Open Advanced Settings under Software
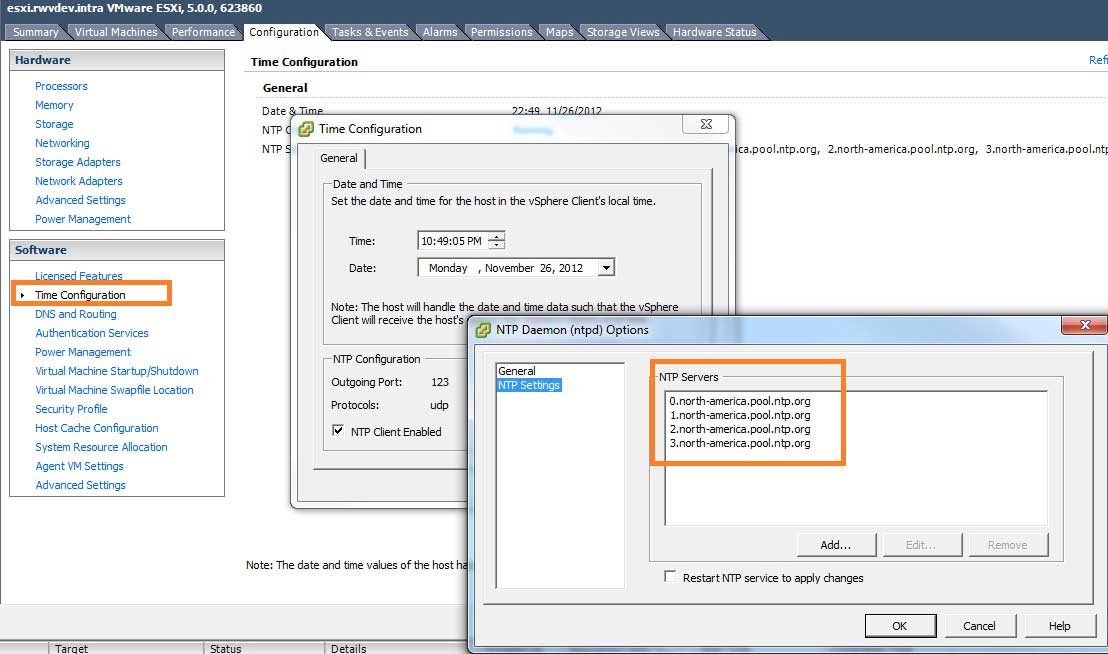The width and height of the screenshot is (1108, 654). [81, 486]
